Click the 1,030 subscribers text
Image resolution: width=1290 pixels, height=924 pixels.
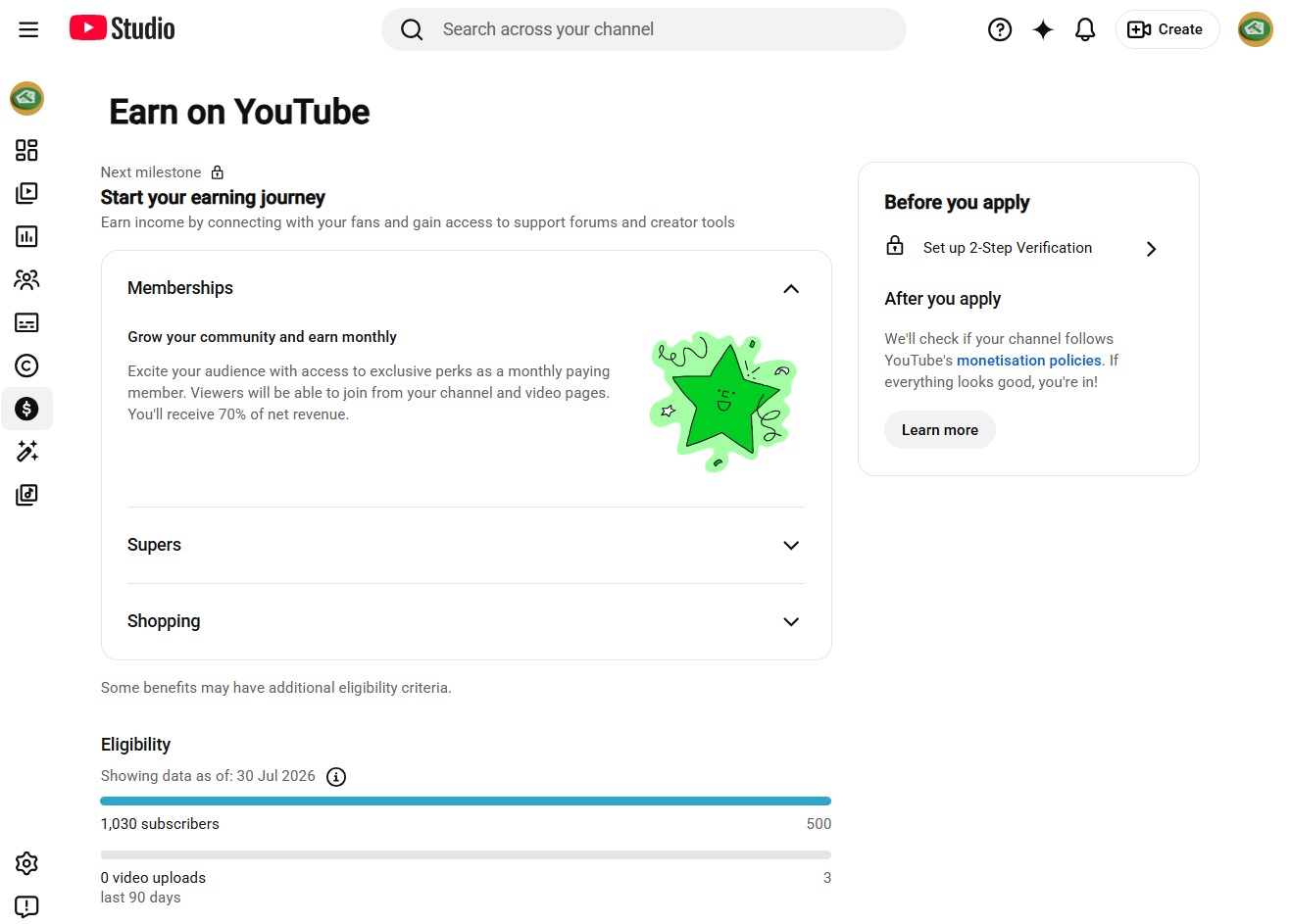[160, 824]
